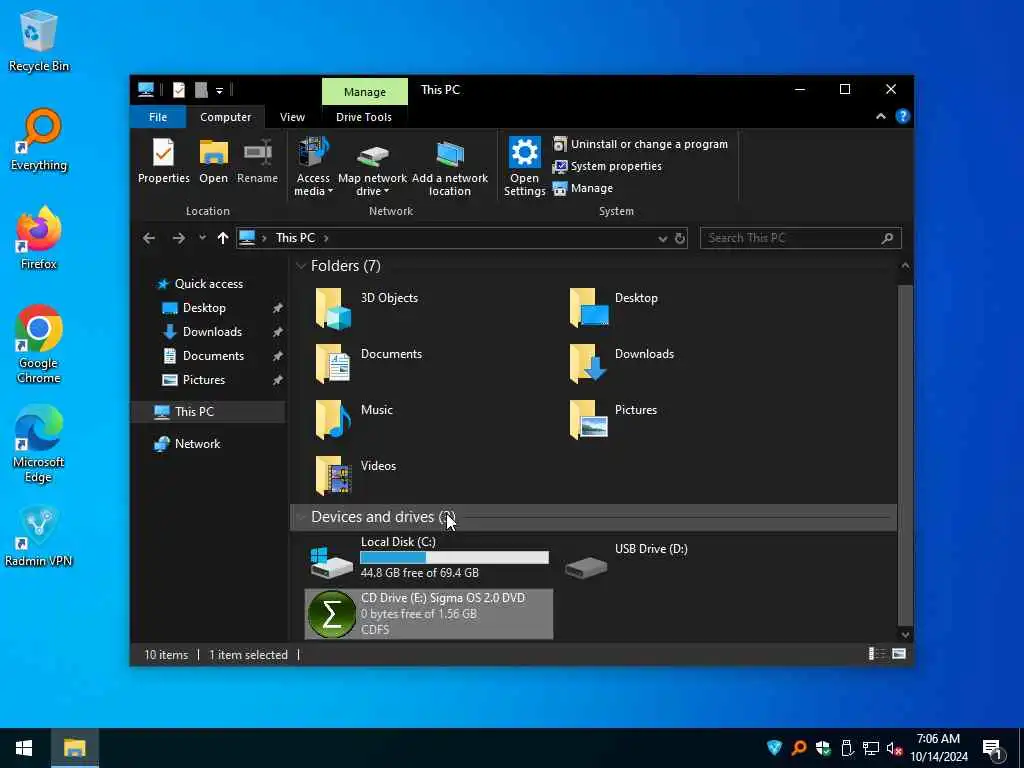Click Manage in System group
Viewport: 1024px width, 768px height.
click(x=583, y=188)
